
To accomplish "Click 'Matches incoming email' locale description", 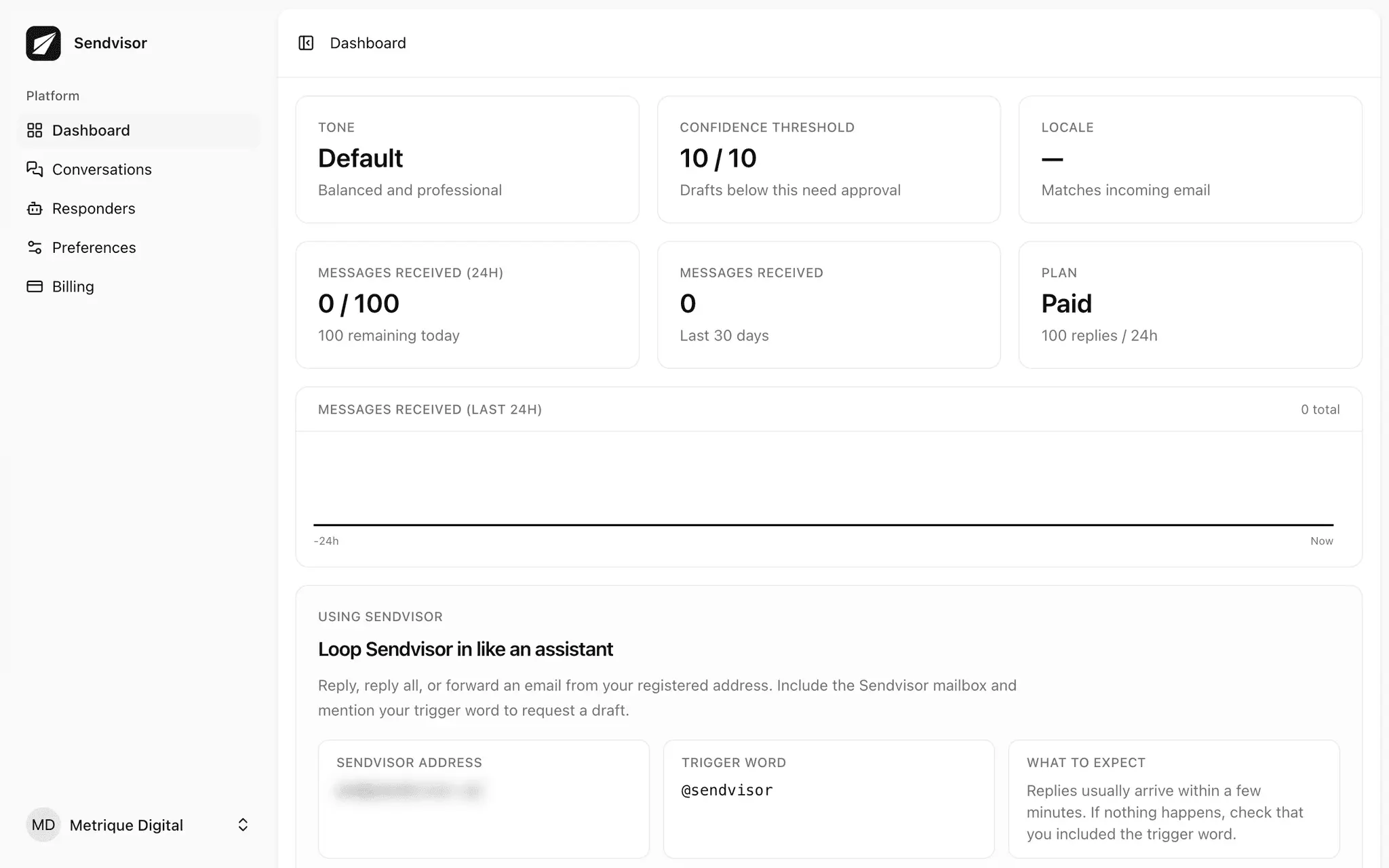I will 1126,191.
